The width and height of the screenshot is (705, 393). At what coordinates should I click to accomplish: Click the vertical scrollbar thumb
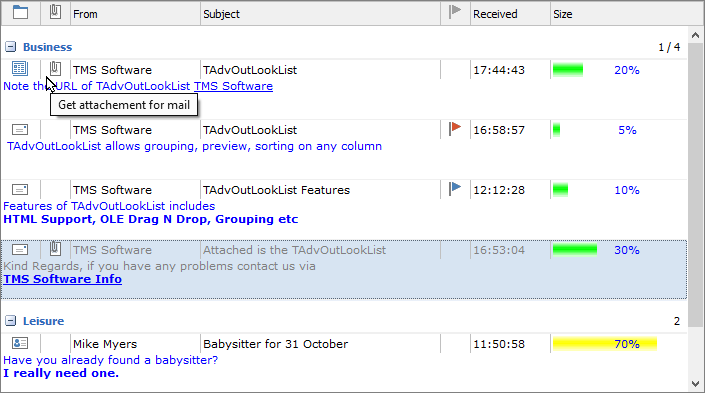pyautogui.click(x=695, y=185)
